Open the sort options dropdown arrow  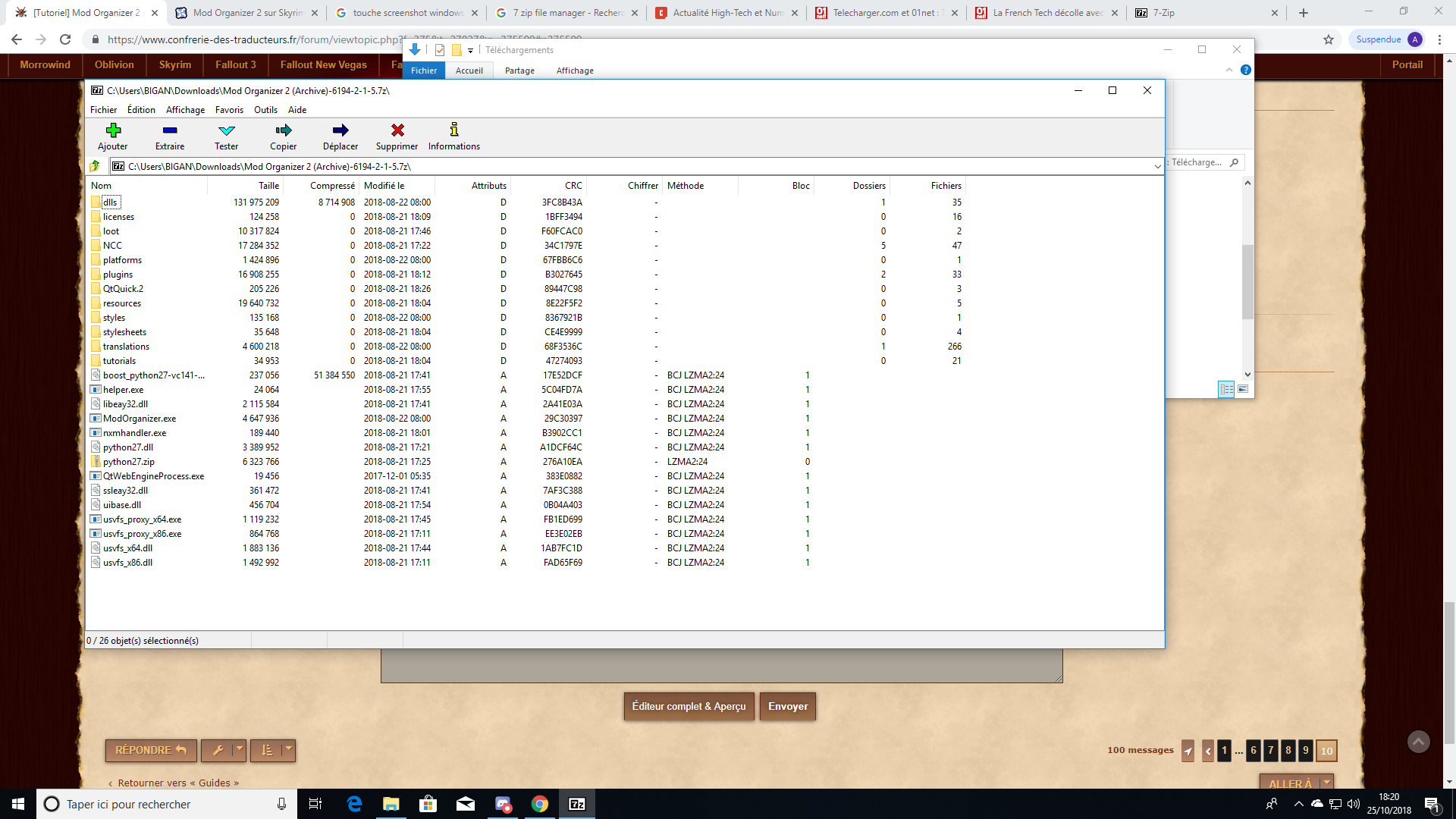pos(289,750)
